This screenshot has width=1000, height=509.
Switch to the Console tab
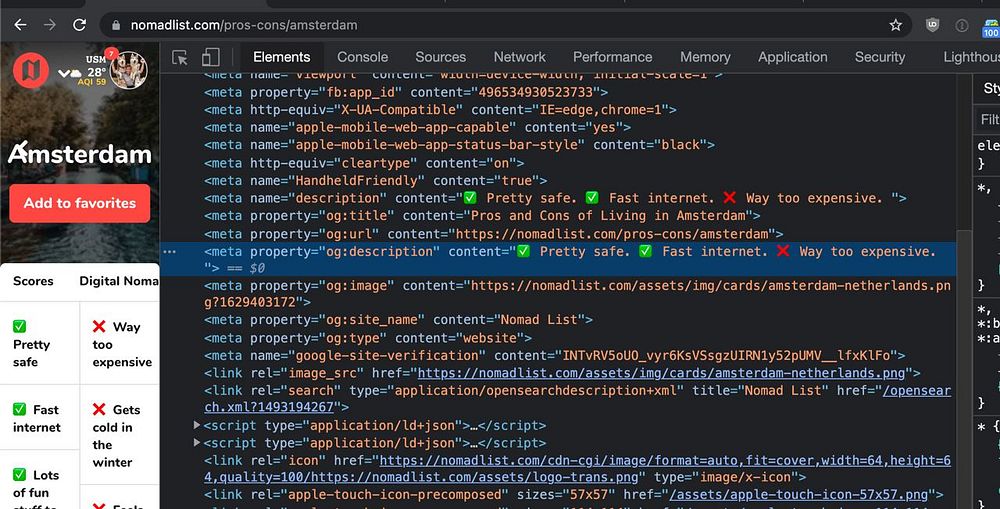click(362, 57)
